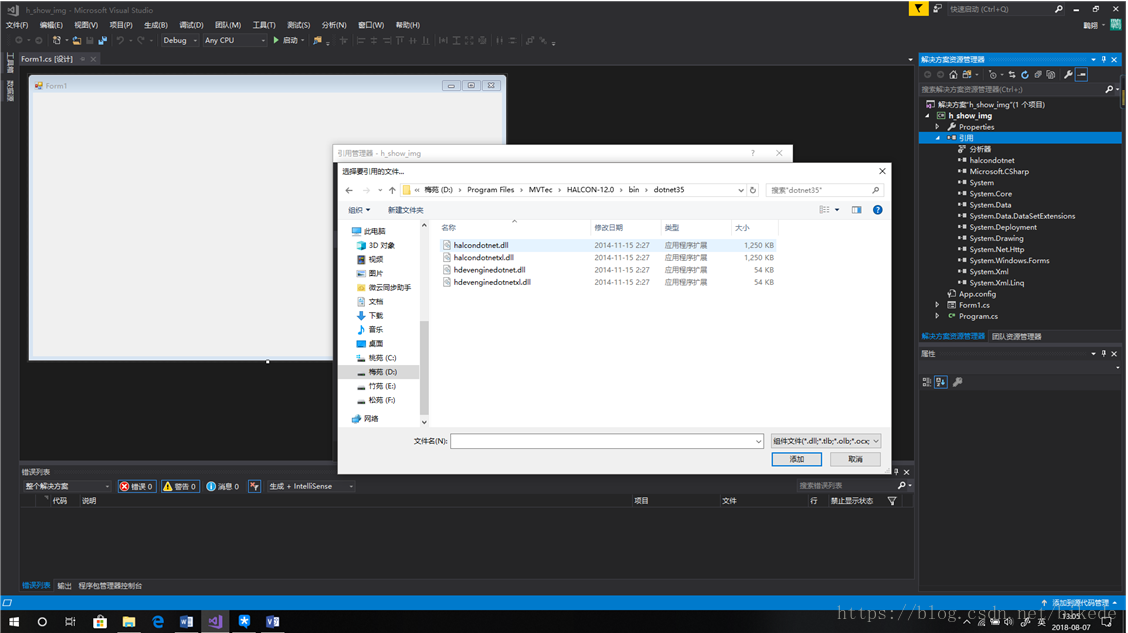Click the file name input field

[606, 441]
